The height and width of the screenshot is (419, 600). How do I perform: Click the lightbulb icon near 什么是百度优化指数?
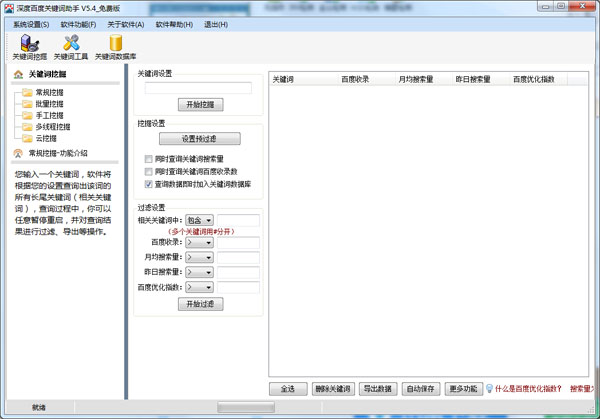click(x=489, y=389)
